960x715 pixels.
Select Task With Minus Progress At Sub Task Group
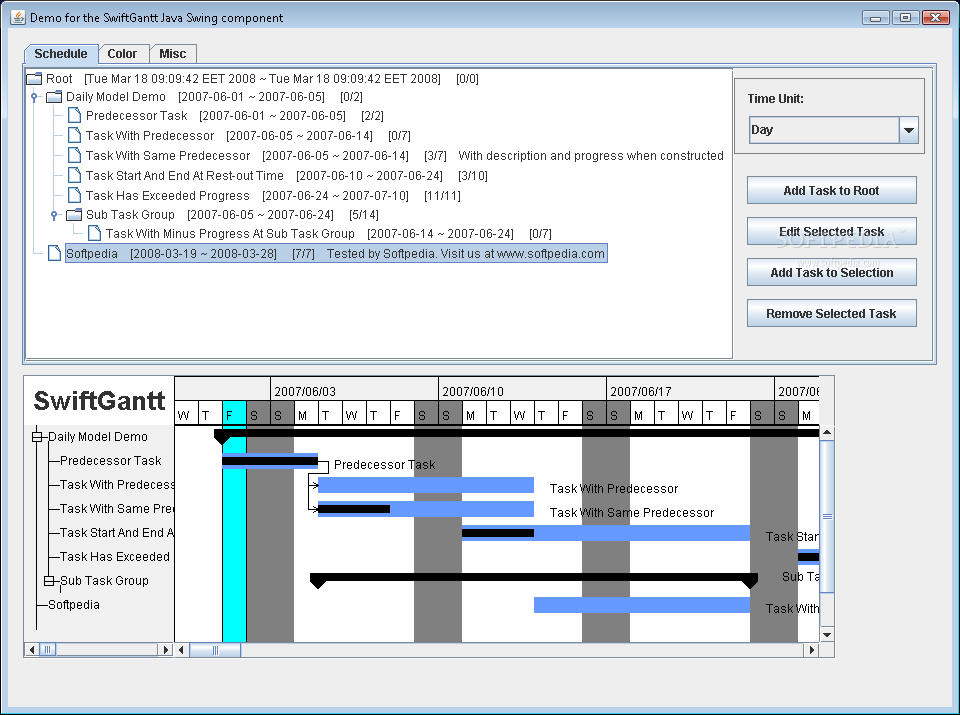(329, 233)
